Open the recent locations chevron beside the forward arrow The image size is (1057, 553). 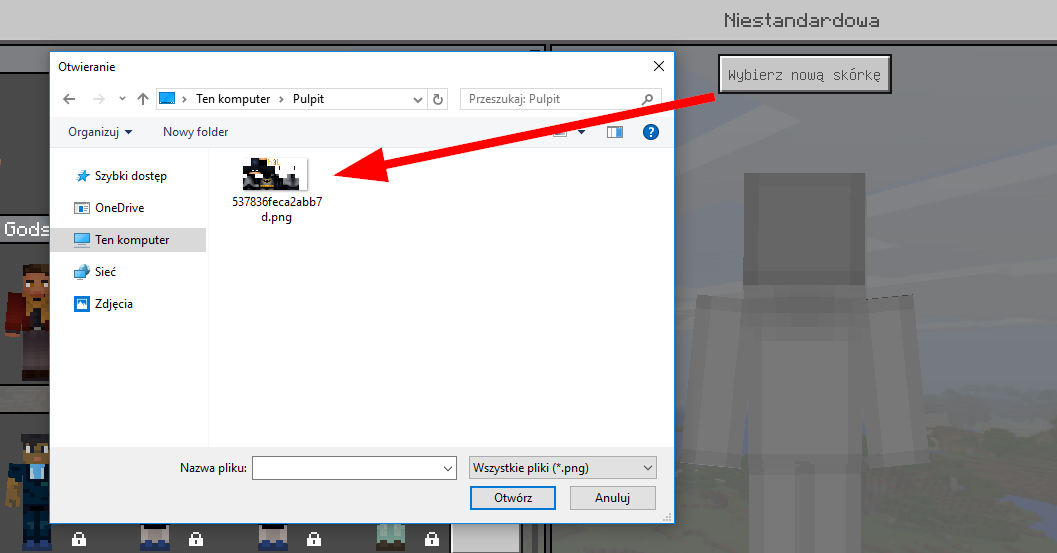point(122,99)
